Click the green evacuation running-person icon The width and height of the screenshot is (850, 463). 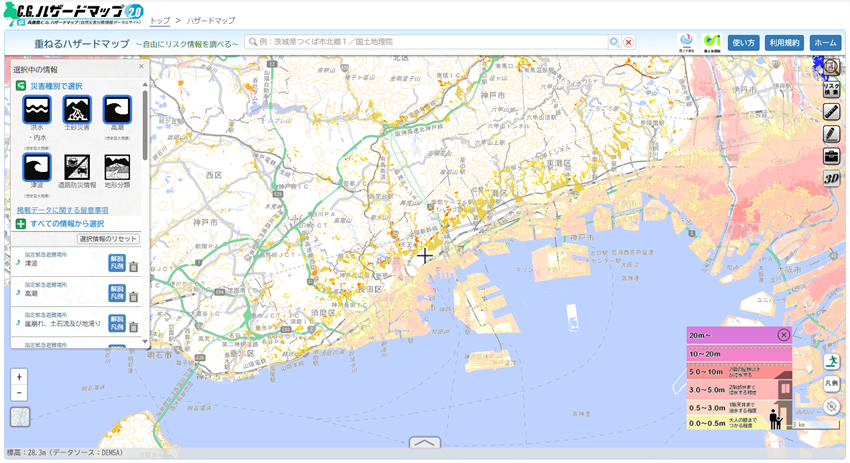(x=831, y=361)
